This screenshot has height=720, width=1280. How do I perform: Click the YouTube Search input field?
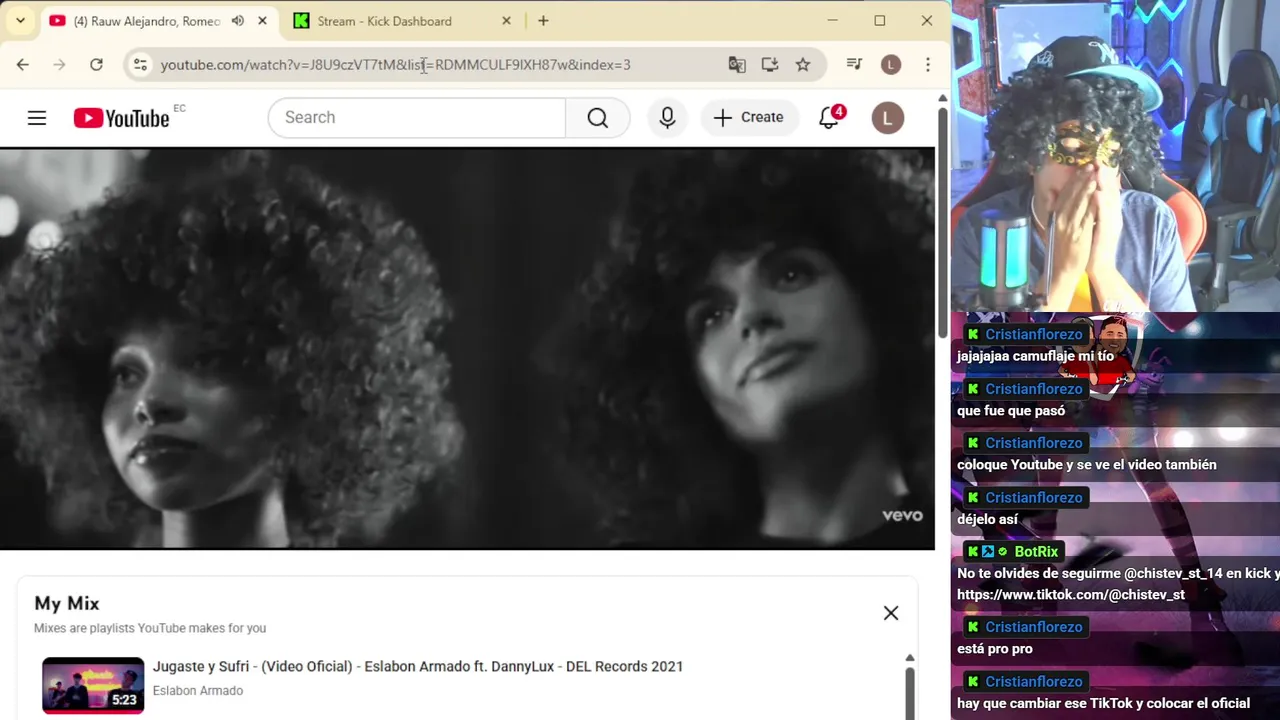point(416,118)
